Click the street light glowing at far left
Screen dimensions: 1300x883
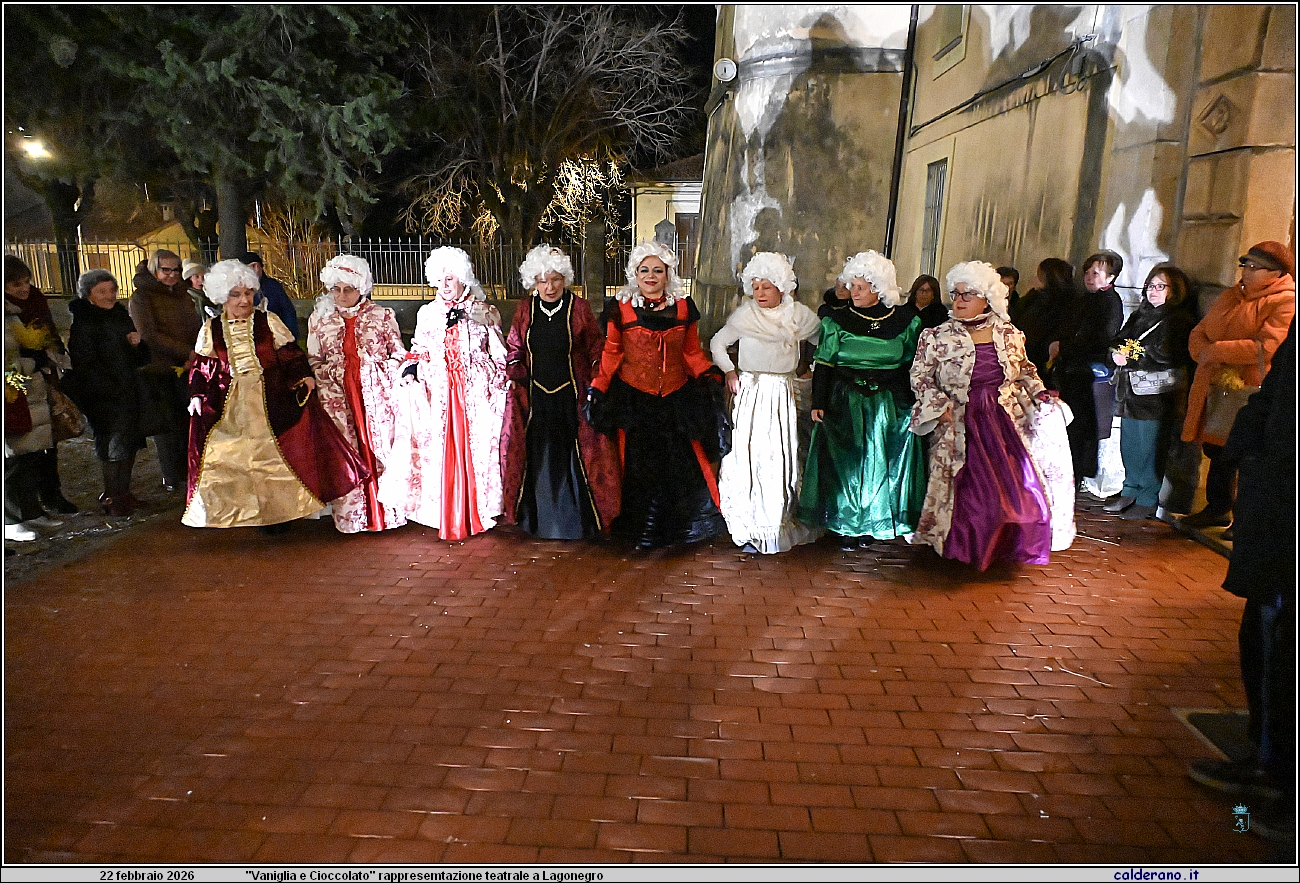(35, 149)
